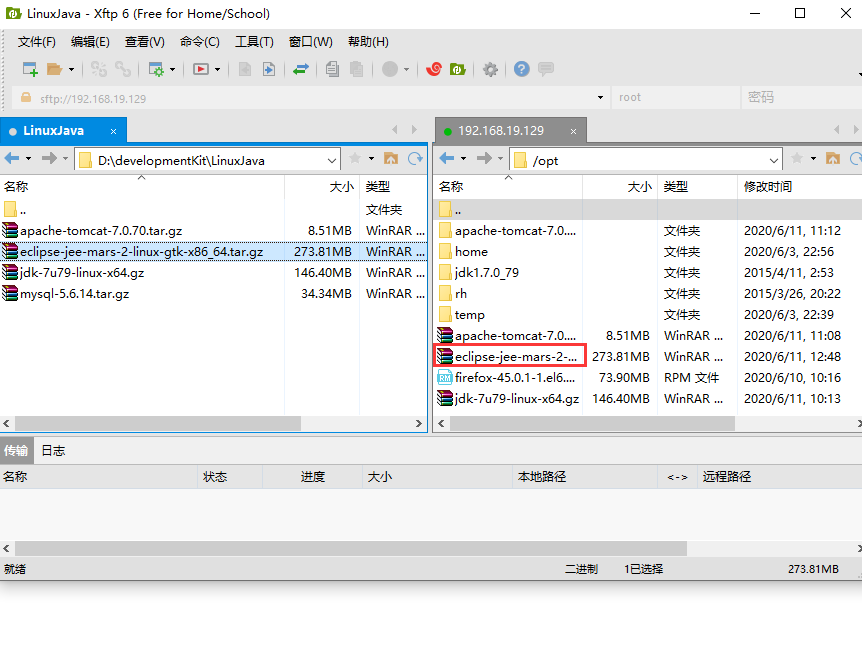Go back in remote /opt pane
862x650 pixels.
pyautogui.click(x=447, y=159)
